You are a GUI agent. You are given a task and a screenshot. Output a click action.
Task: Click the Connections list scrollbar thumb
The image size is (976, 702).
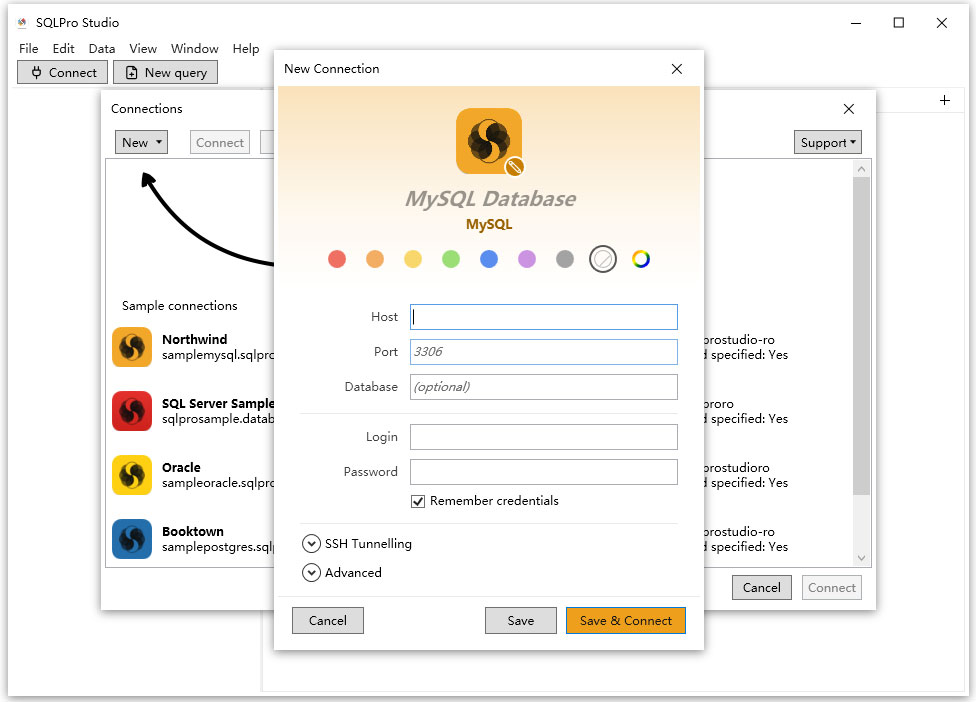[x=861, y=336]
